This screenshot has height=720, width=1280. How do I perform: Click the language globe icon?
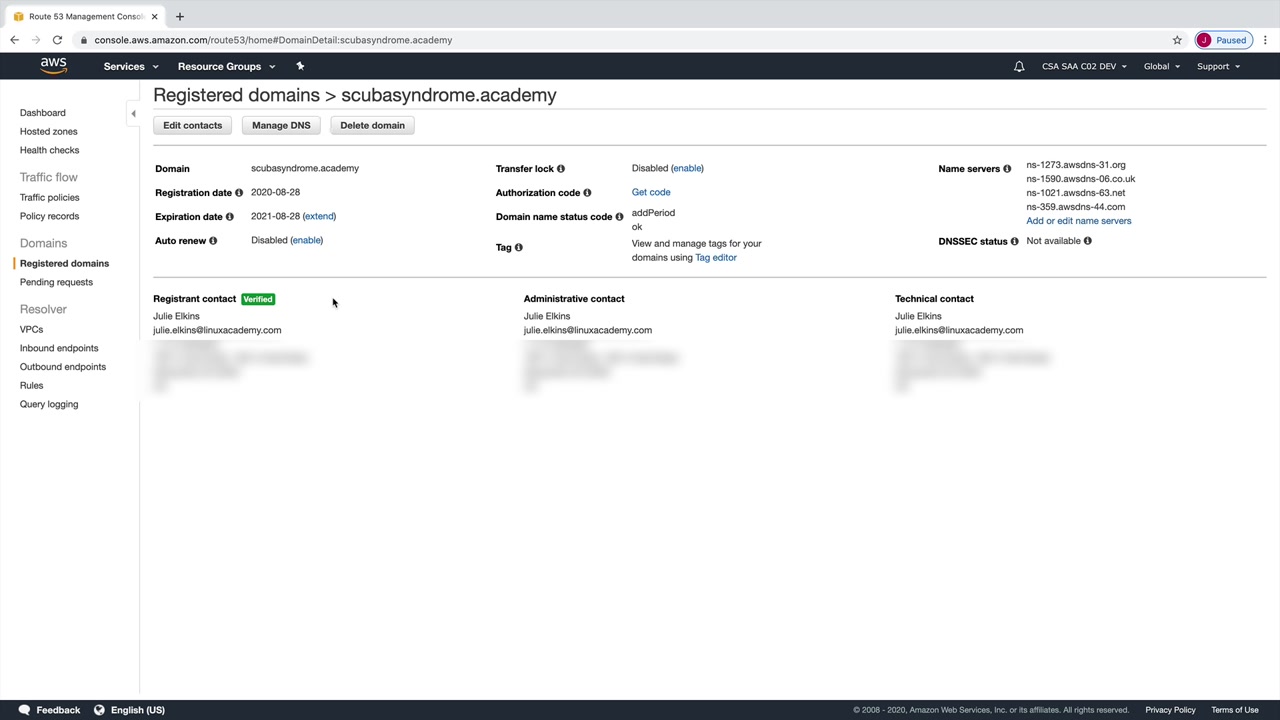[x=99, y=710]
